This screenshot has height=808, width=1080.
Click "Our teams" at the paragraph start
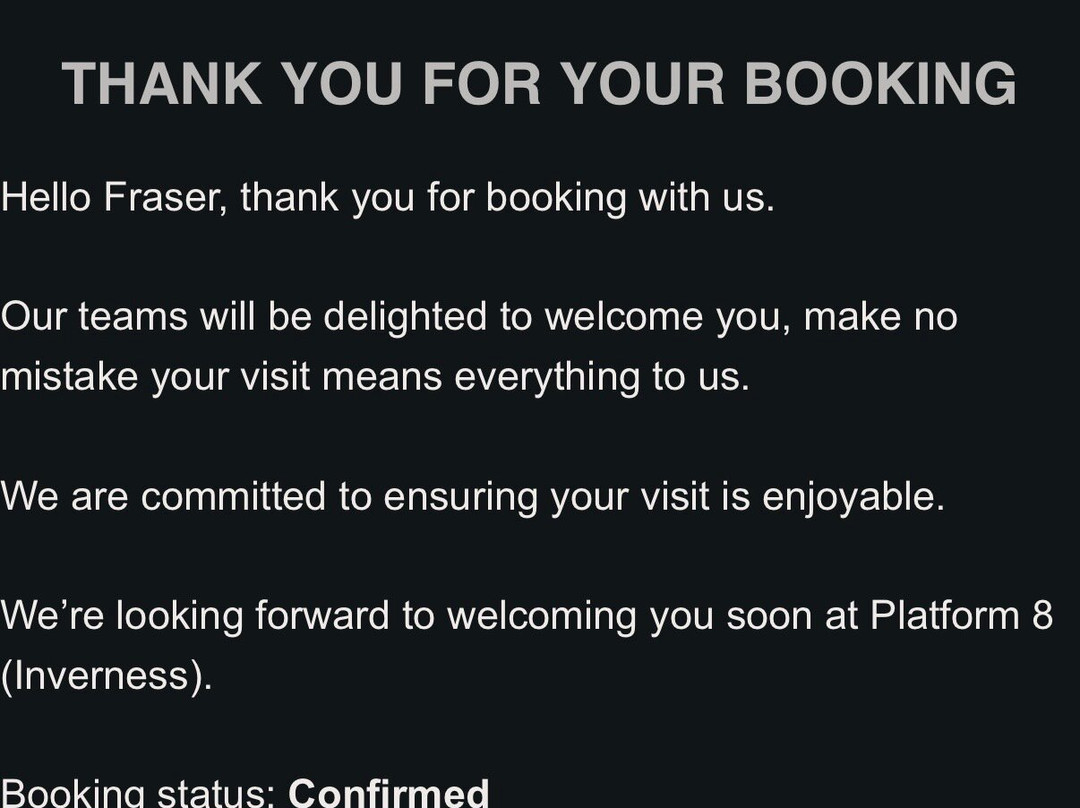coord(94,317)
